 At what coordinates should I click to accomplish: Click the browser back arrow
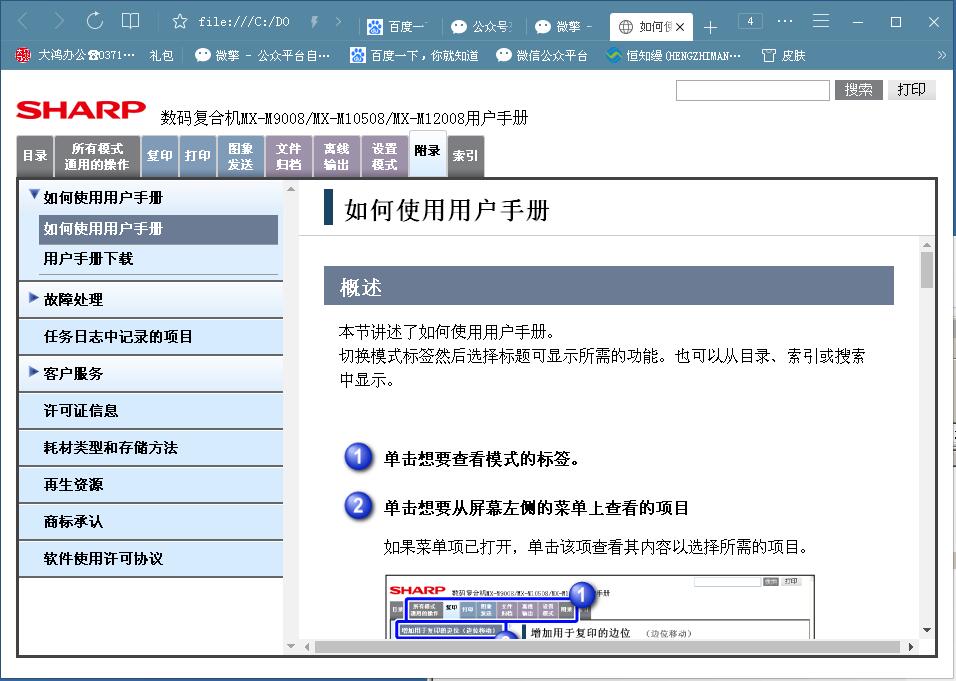tap(23, 21)
